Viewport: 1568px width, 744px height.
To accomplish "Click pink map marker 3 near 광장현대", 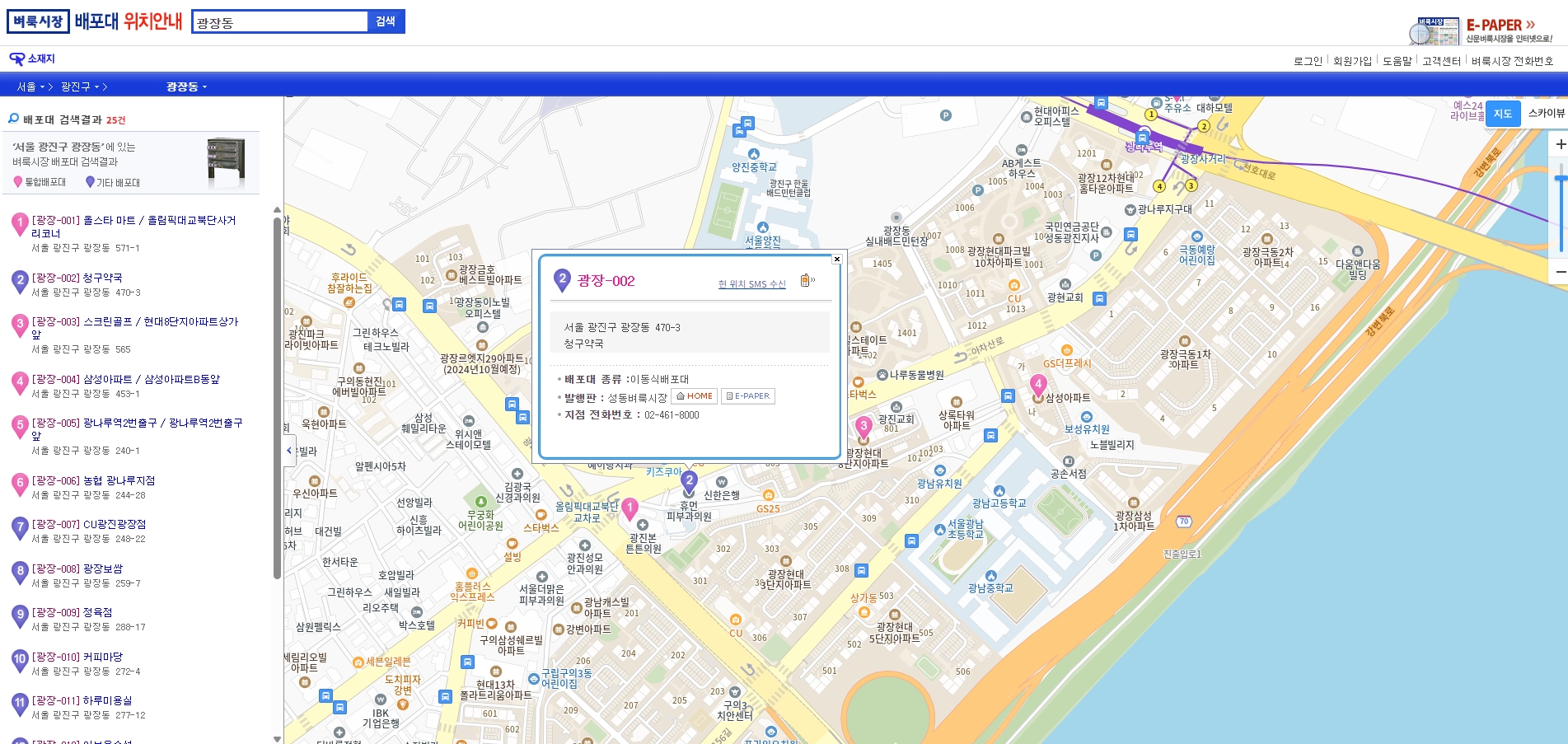I will (x=864, y=427).
